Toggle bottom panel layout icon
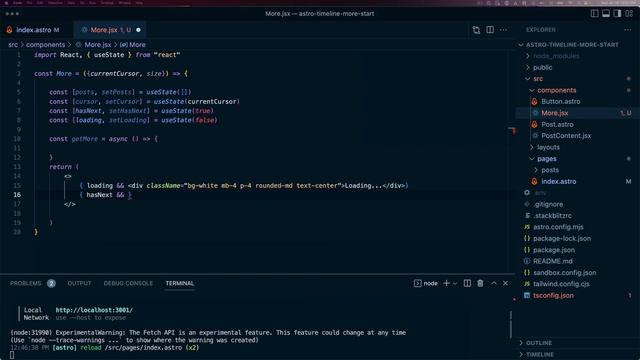This screenshot has width=640, height=360. pos(606,13)
